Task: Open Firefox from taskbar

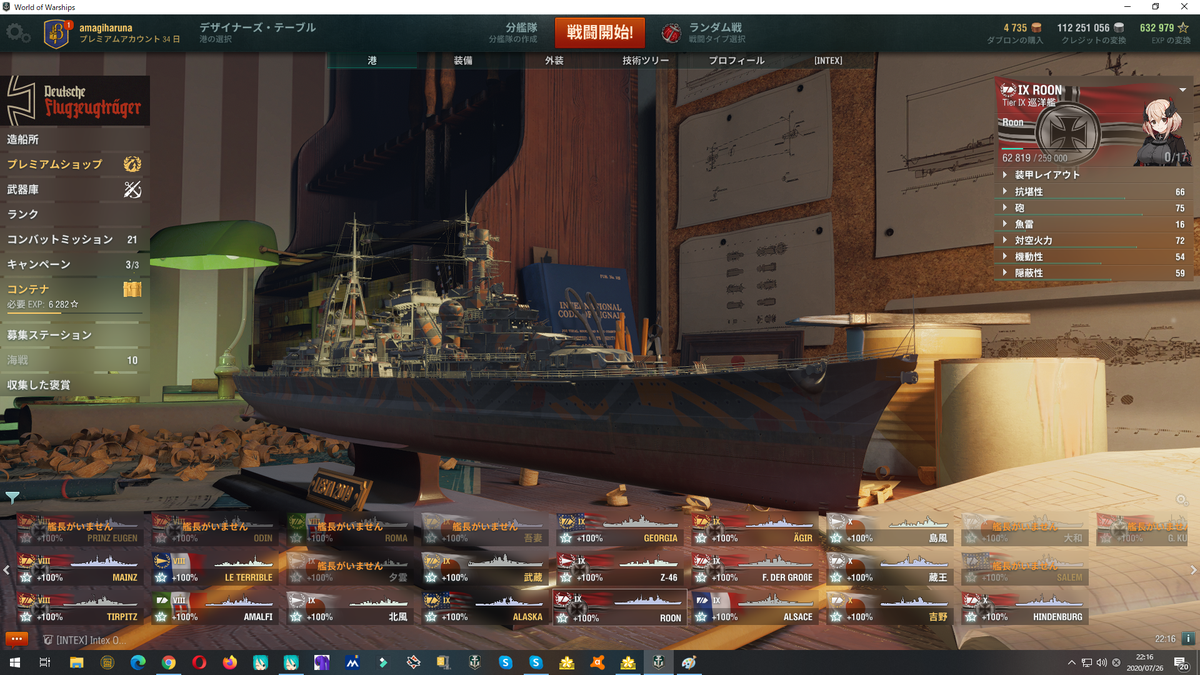Action: point(230,662)
